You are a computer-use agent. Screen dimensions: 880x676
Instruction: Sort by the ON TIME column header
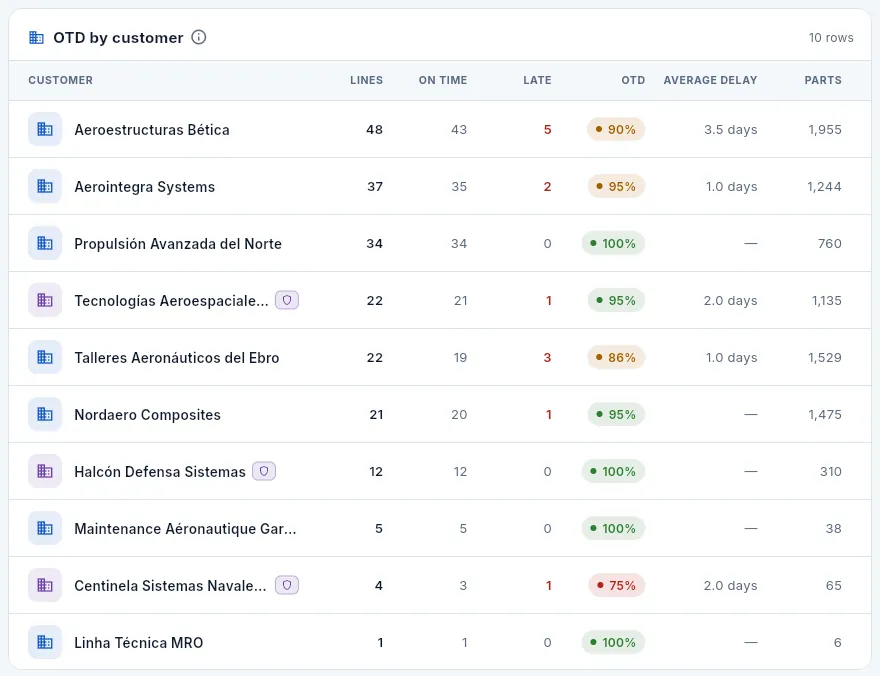(x=443, y=80)
